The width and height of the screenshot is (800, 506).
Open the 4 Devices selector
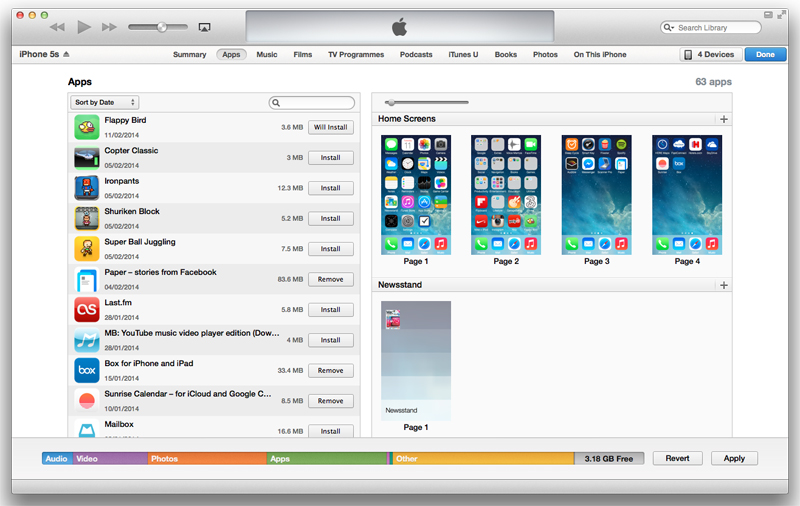click(710, 55)
